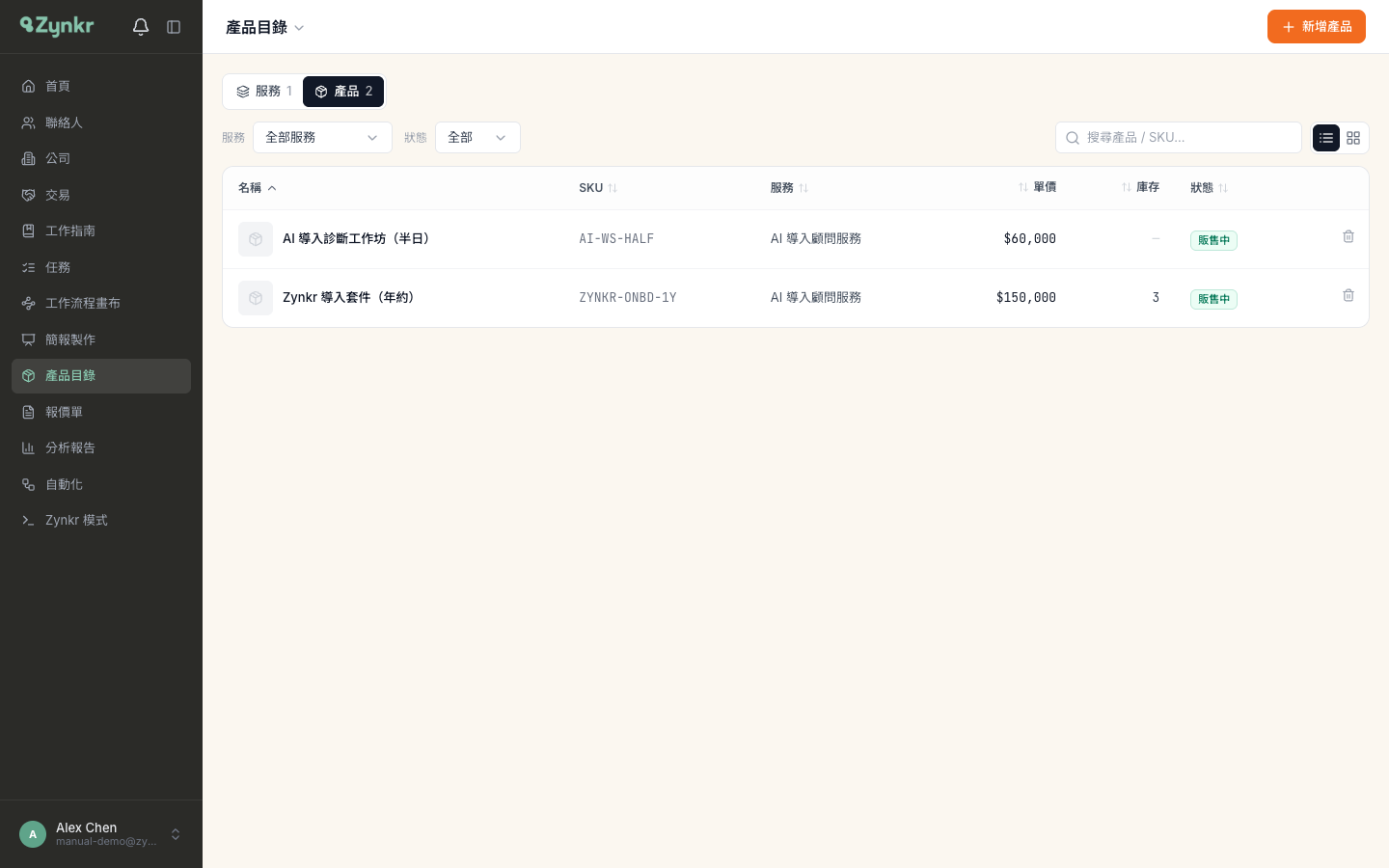Delete Zynkr 導入套件 product

click(x=1348, y=295)
